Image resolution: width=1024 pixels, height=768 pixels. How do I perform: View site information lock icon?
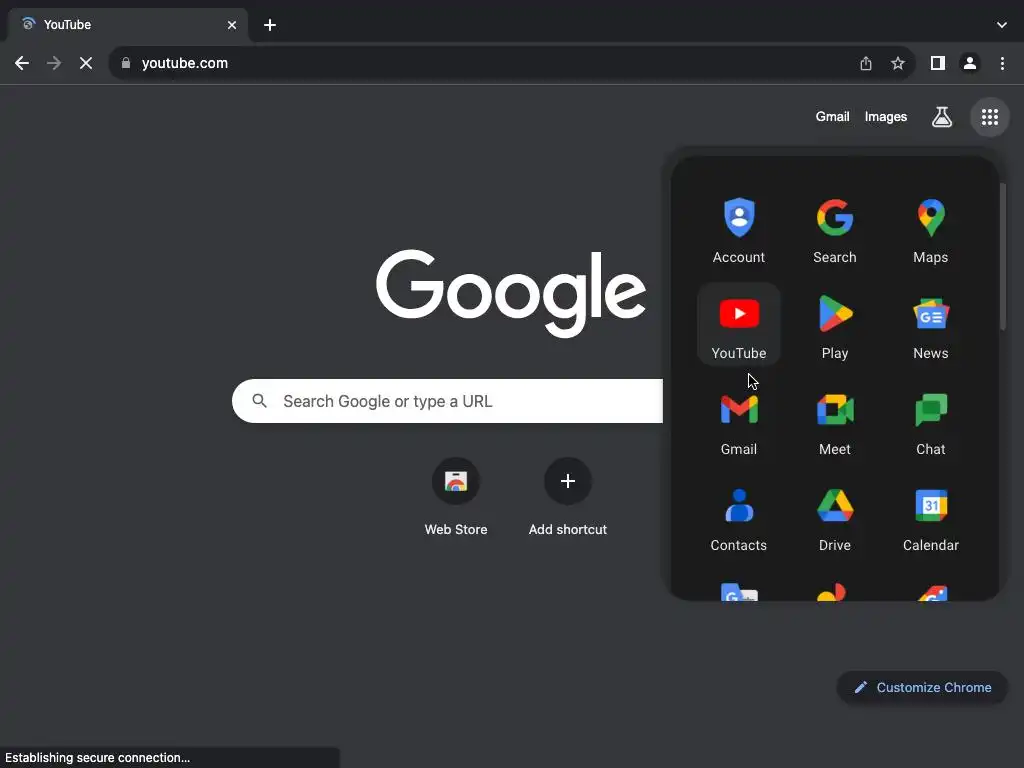pyautogui.click(x=126, y=63)
